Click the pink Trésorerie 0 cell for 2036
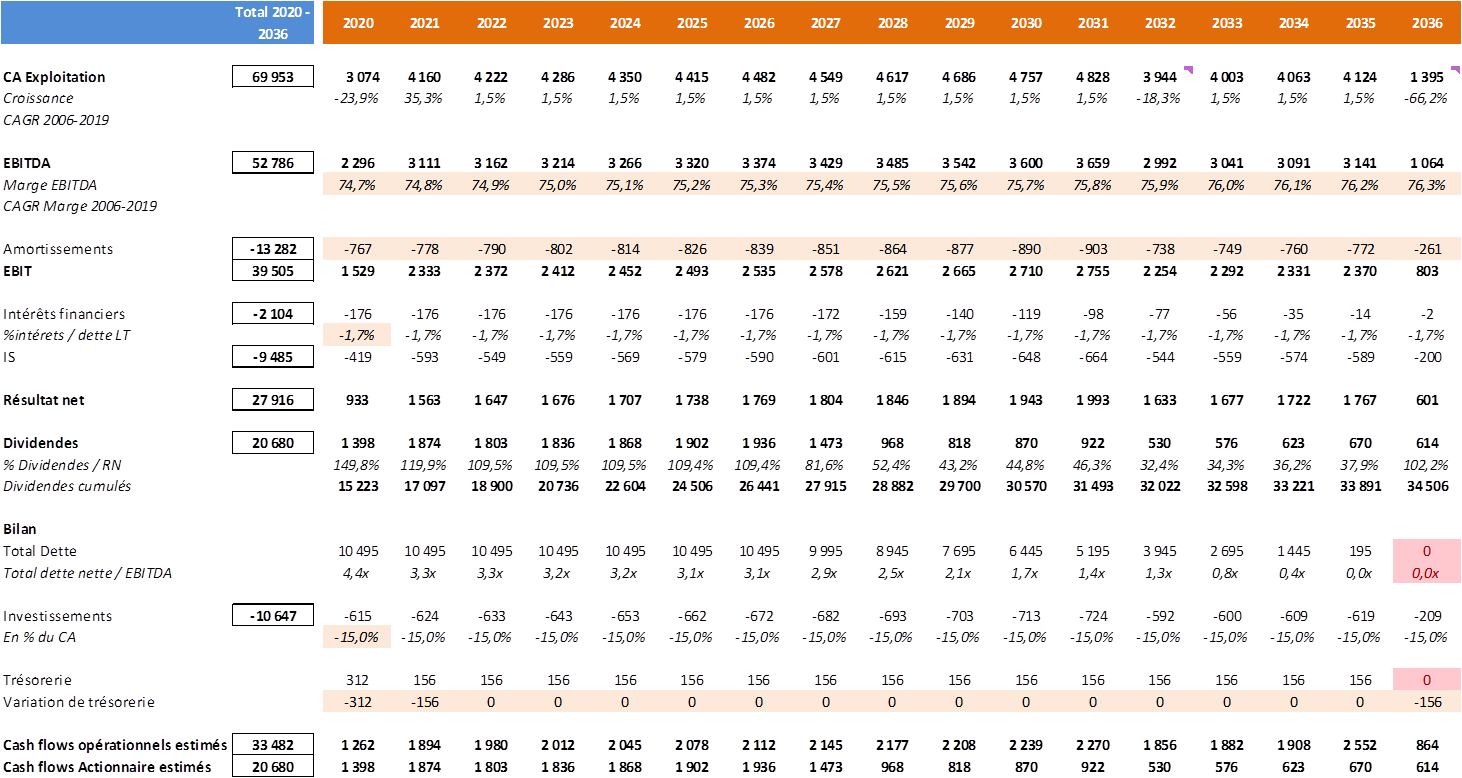The height and width of the screenshot is (778, 1462). 1427,680
